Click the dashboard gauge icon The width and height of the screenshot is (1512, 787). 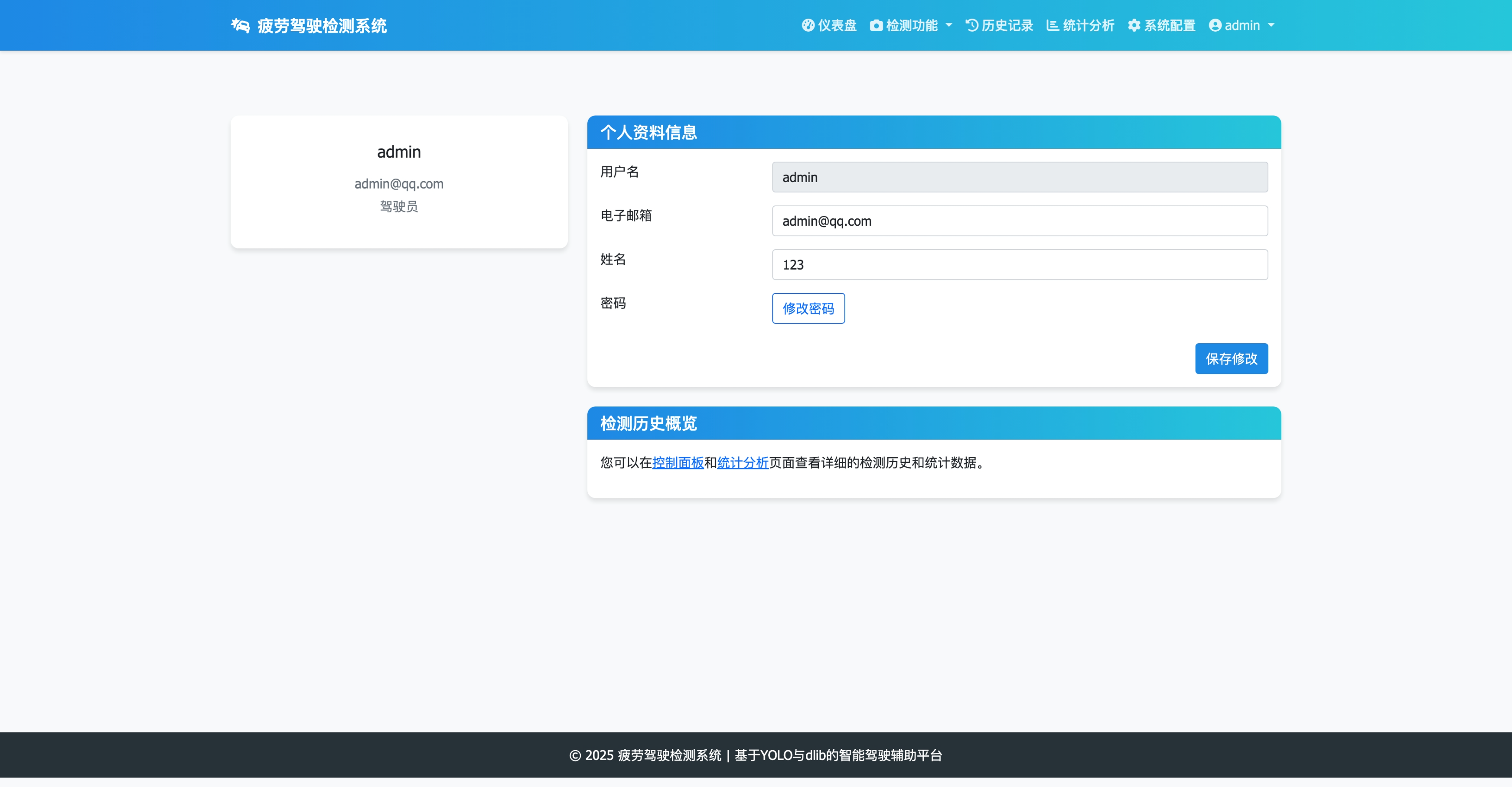click(808, 25)
